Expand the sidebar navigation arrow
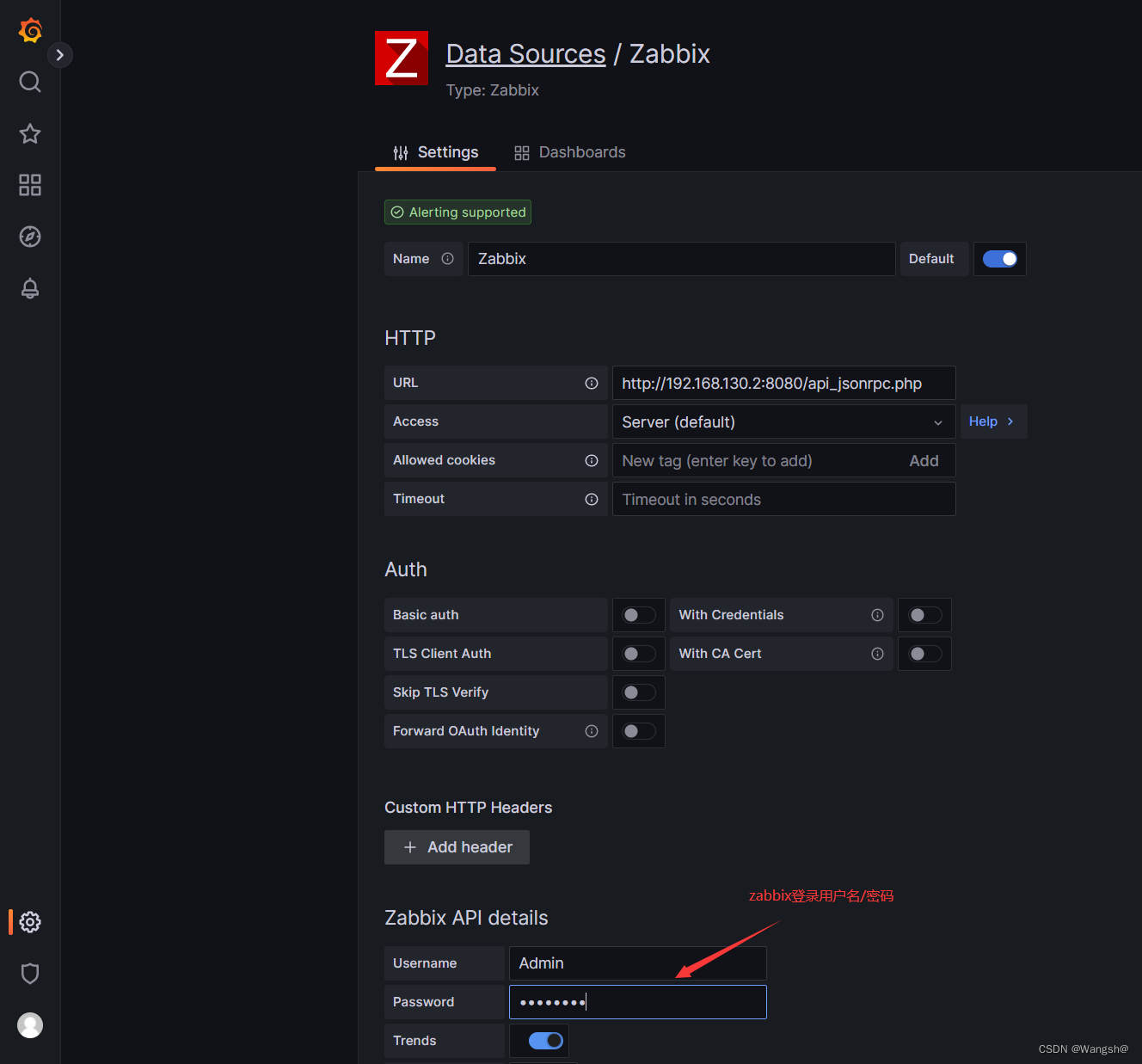1142x1064 pixels. coord(60,55)
